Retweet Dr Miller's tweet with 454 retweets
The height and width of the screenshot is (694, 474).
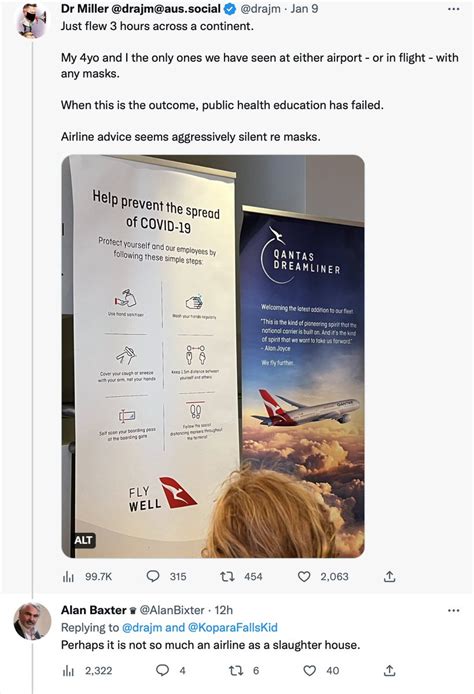[241, 576]
